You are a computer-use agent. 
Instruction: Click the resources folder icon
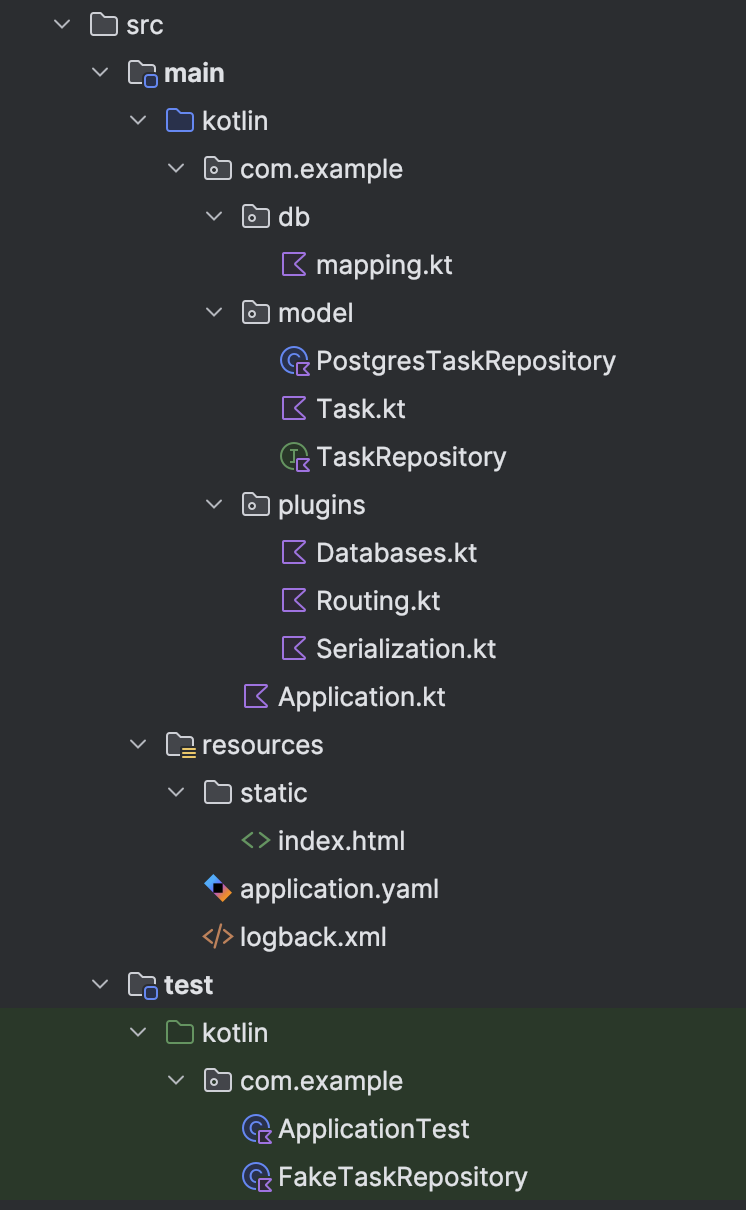tap(180, 745)
